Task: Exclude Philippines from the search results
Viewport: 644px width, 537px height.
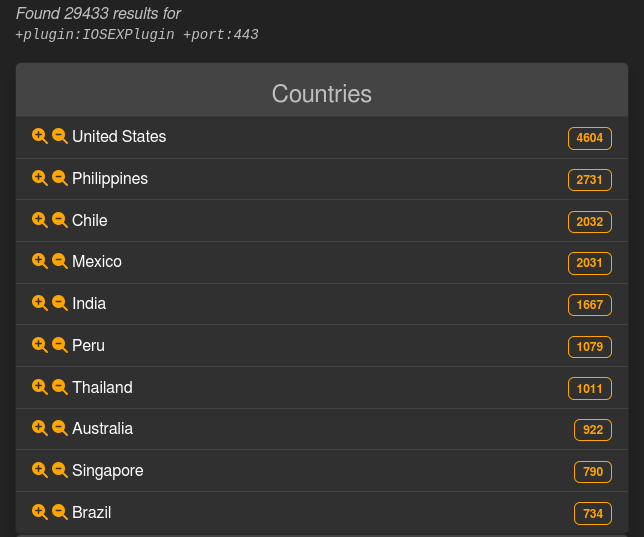Action: pyautogui.click(x=60, y=178)
